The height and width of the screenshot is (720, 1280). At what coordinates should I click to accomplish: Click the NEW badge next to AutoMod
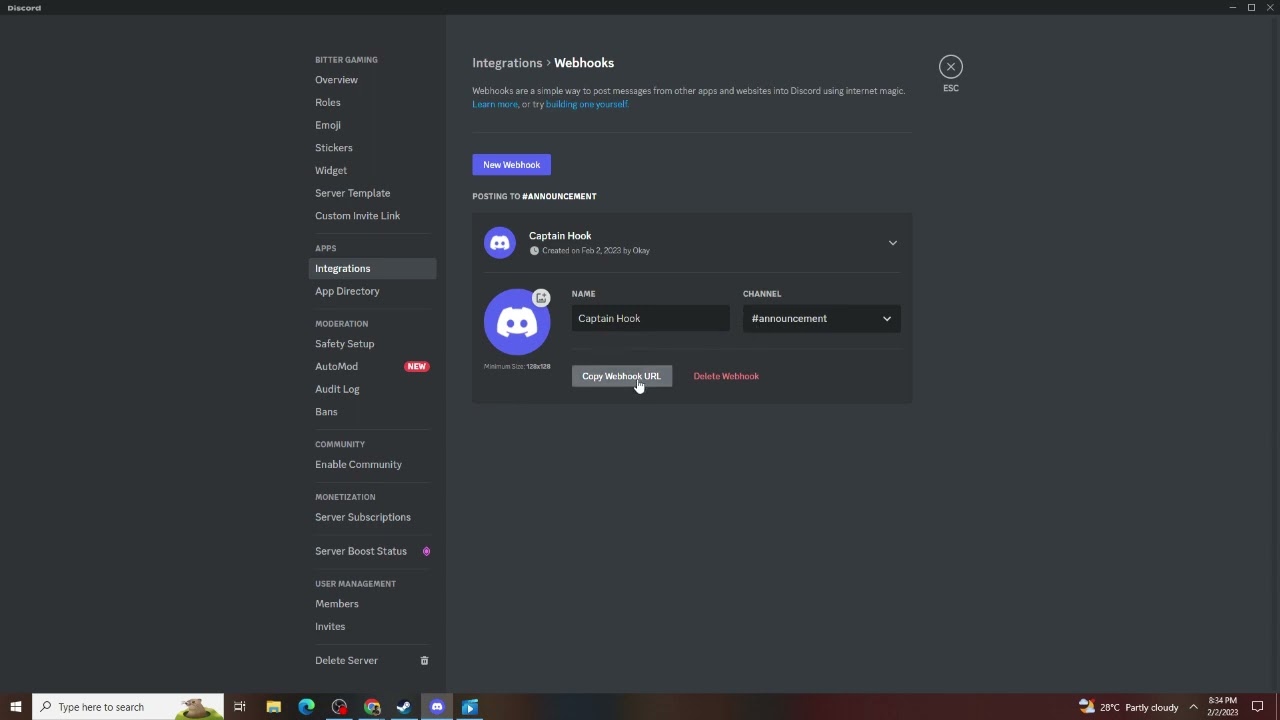pyautogui.click(x=417, y=367)
